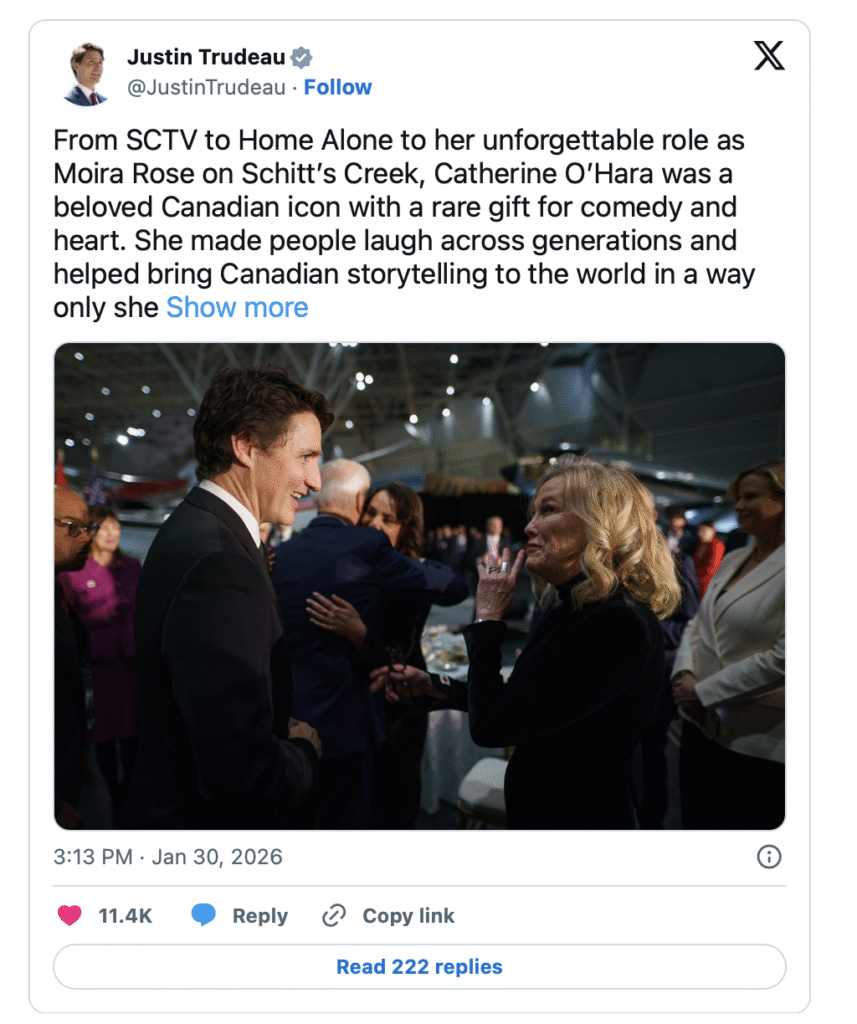Click the Justin Trudeau display name
857x1024 pixels.
click(x=206, y=57)
